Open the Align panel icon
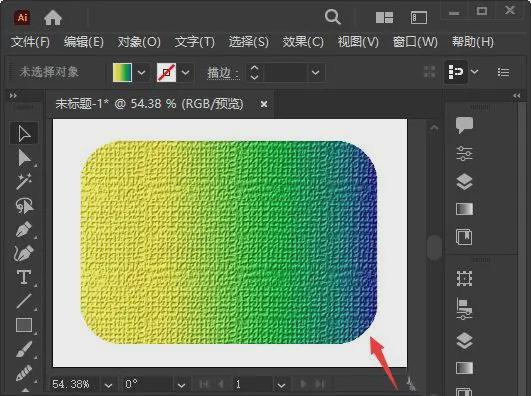The image size is (531, 396). coord(464,309)
